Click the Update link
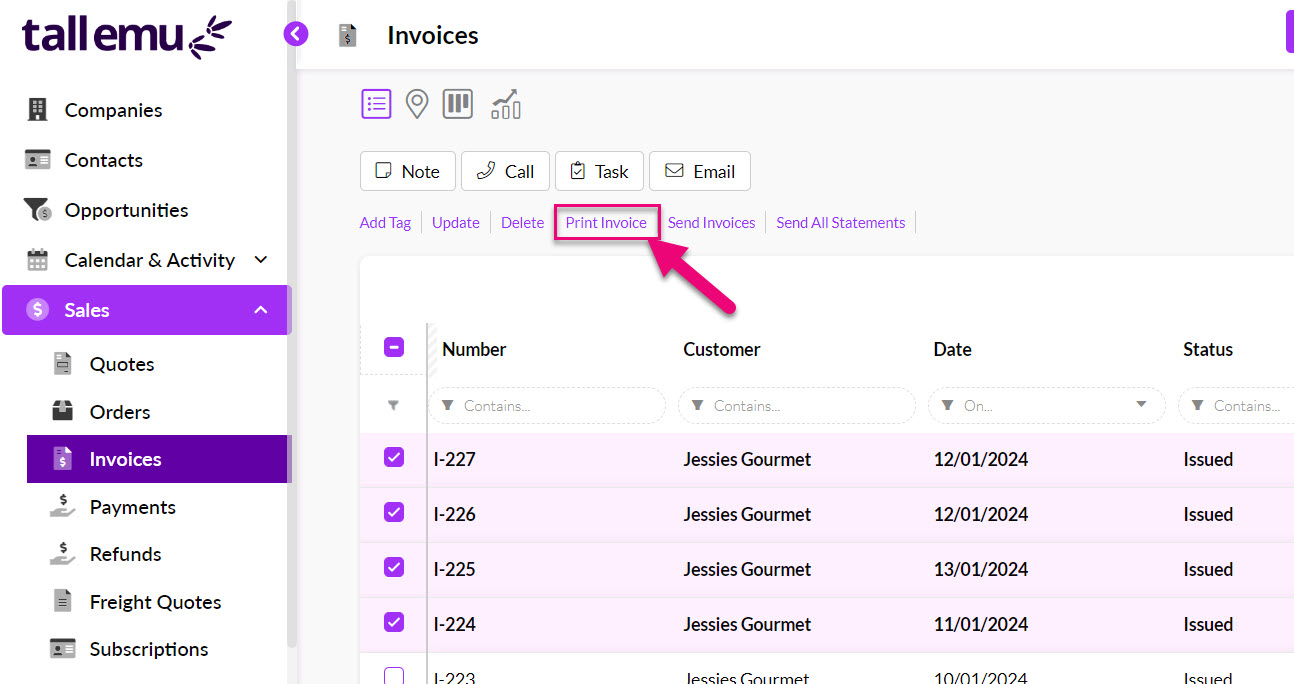 [x=456, y=223]
